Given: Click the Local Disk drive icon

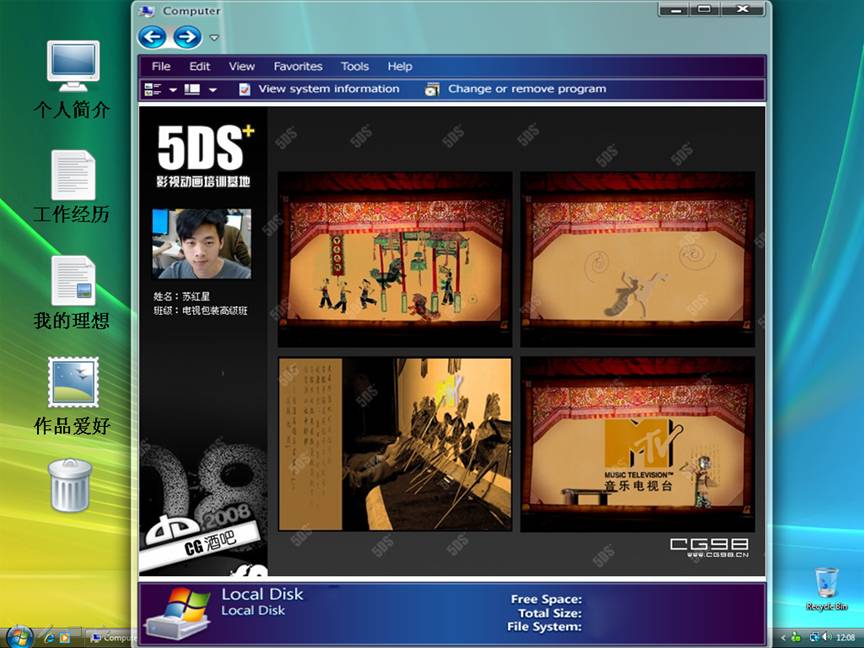Looking at the screenshot, I should coord(177,613).
